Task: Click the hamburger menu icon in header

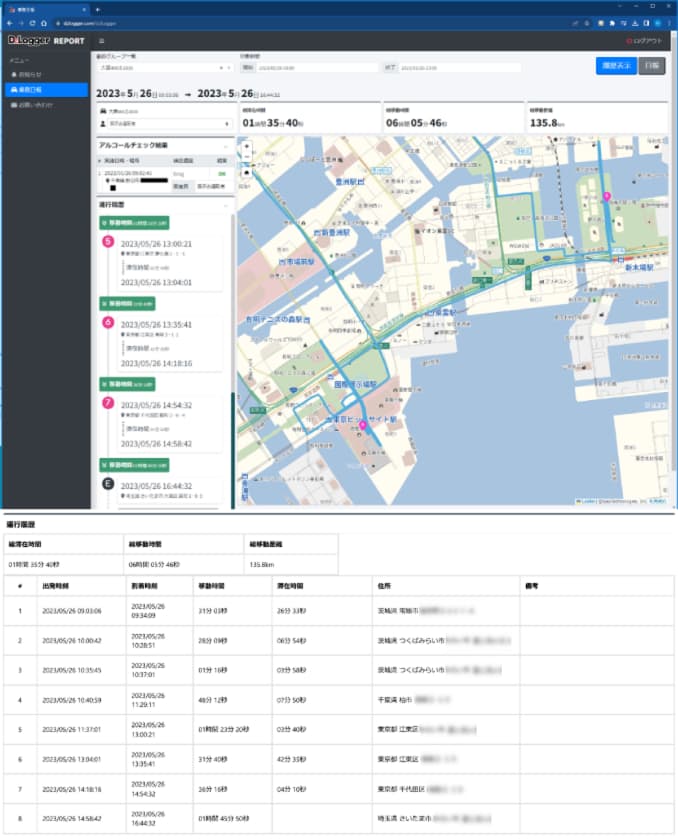Action: (x=101, y=41)
